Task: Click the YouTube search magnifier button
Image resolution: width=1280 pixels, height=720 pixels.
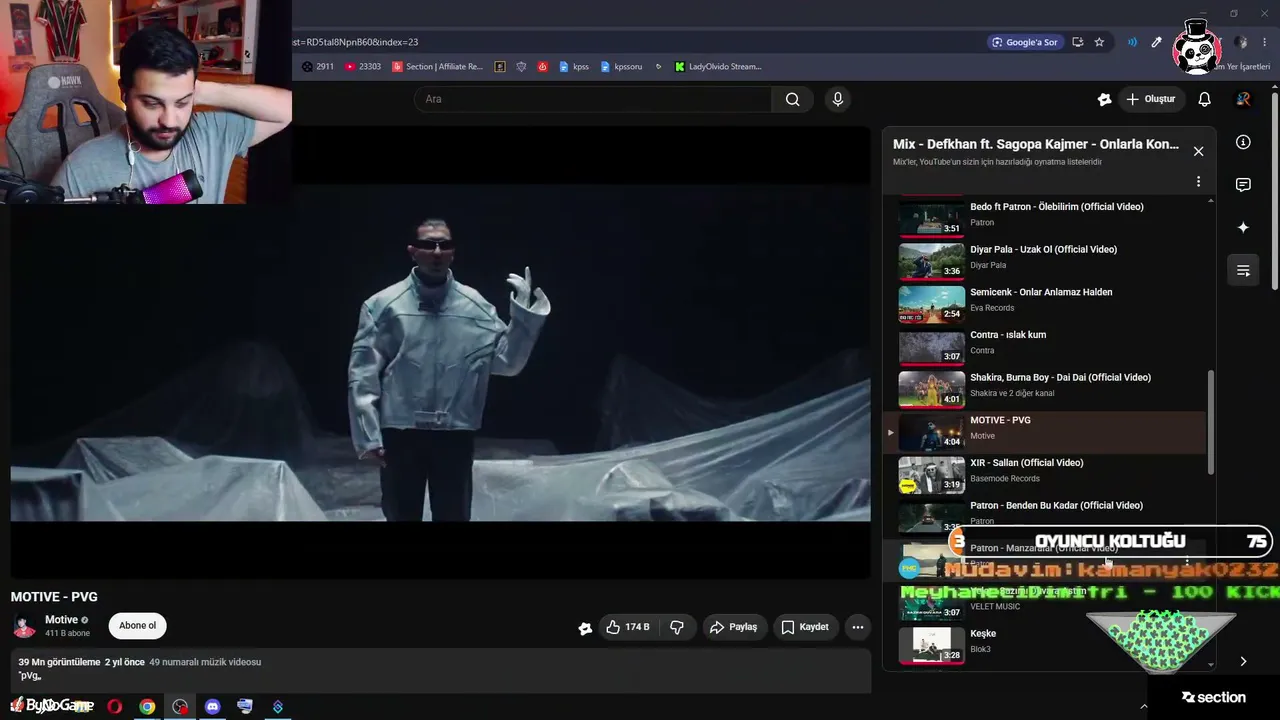Action: pyautogui.click(x=793, y=99)
